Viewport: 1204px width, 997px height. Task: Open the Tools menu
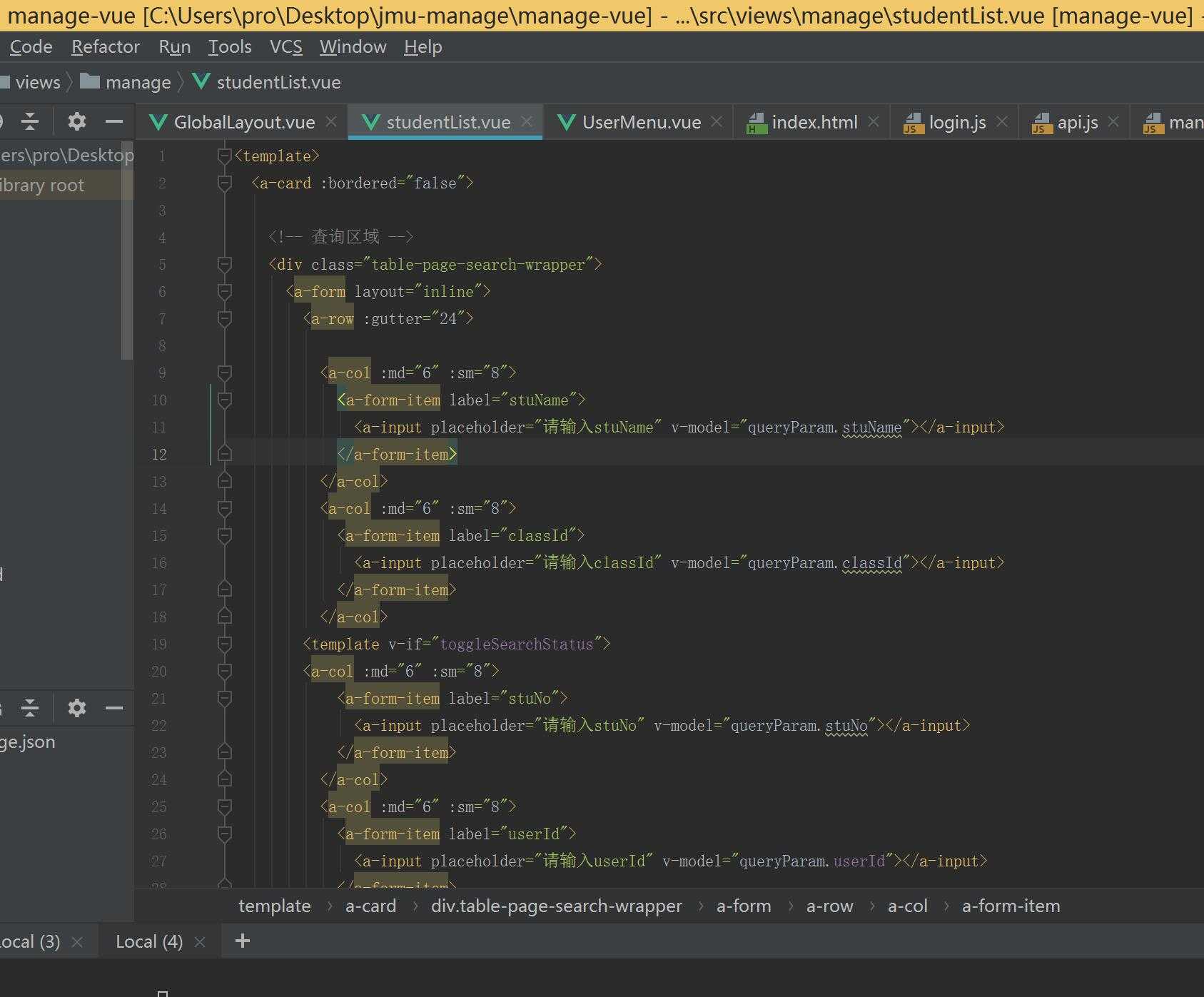click(230, 47)
